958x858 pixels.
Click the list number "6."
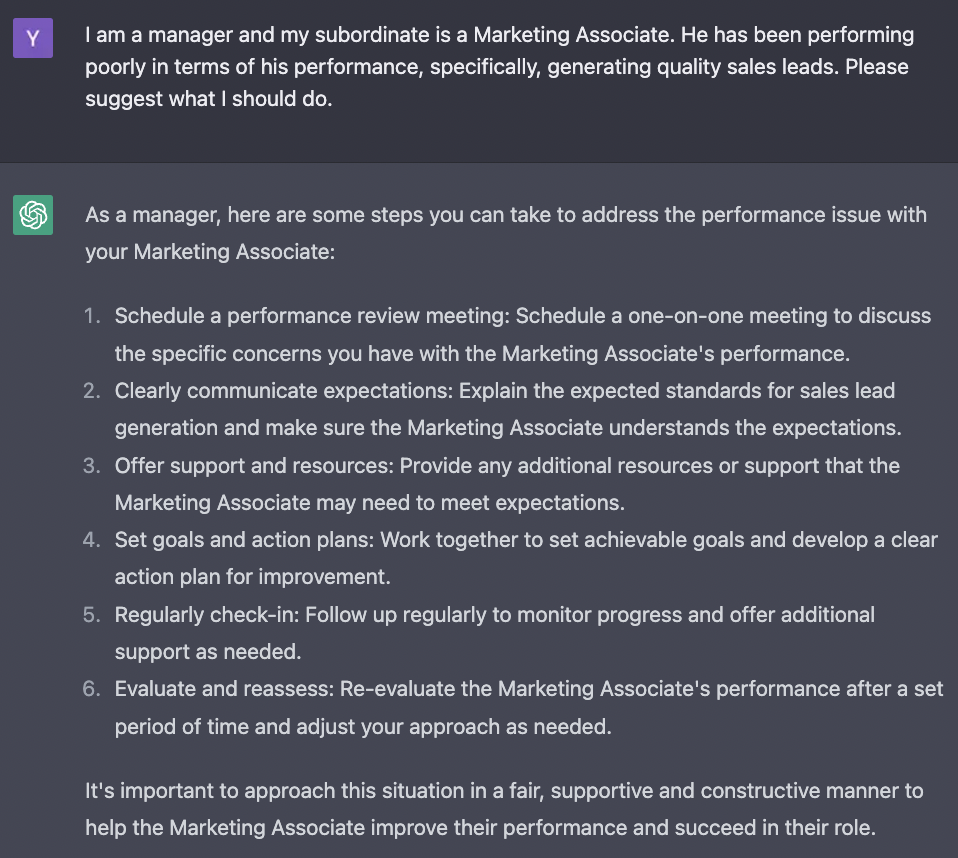tap(92, 689)
